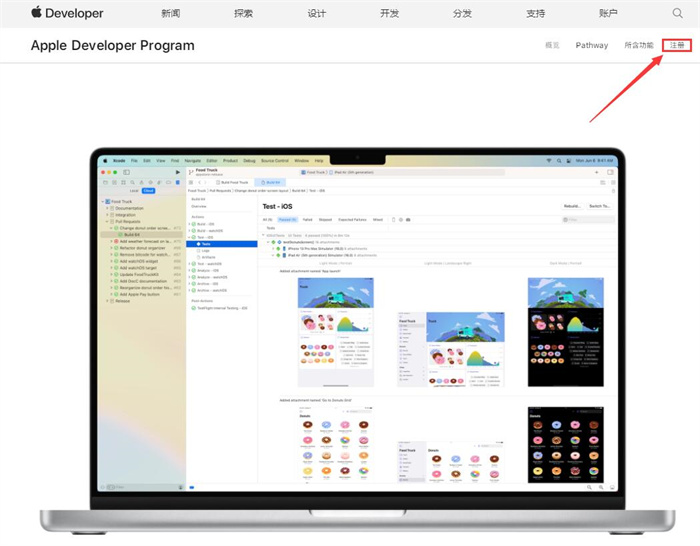Toggle the sidebar icon in the pictured Xcode toolbar
The width and height of the screenshot is (700, 546).
coord(126,172)
